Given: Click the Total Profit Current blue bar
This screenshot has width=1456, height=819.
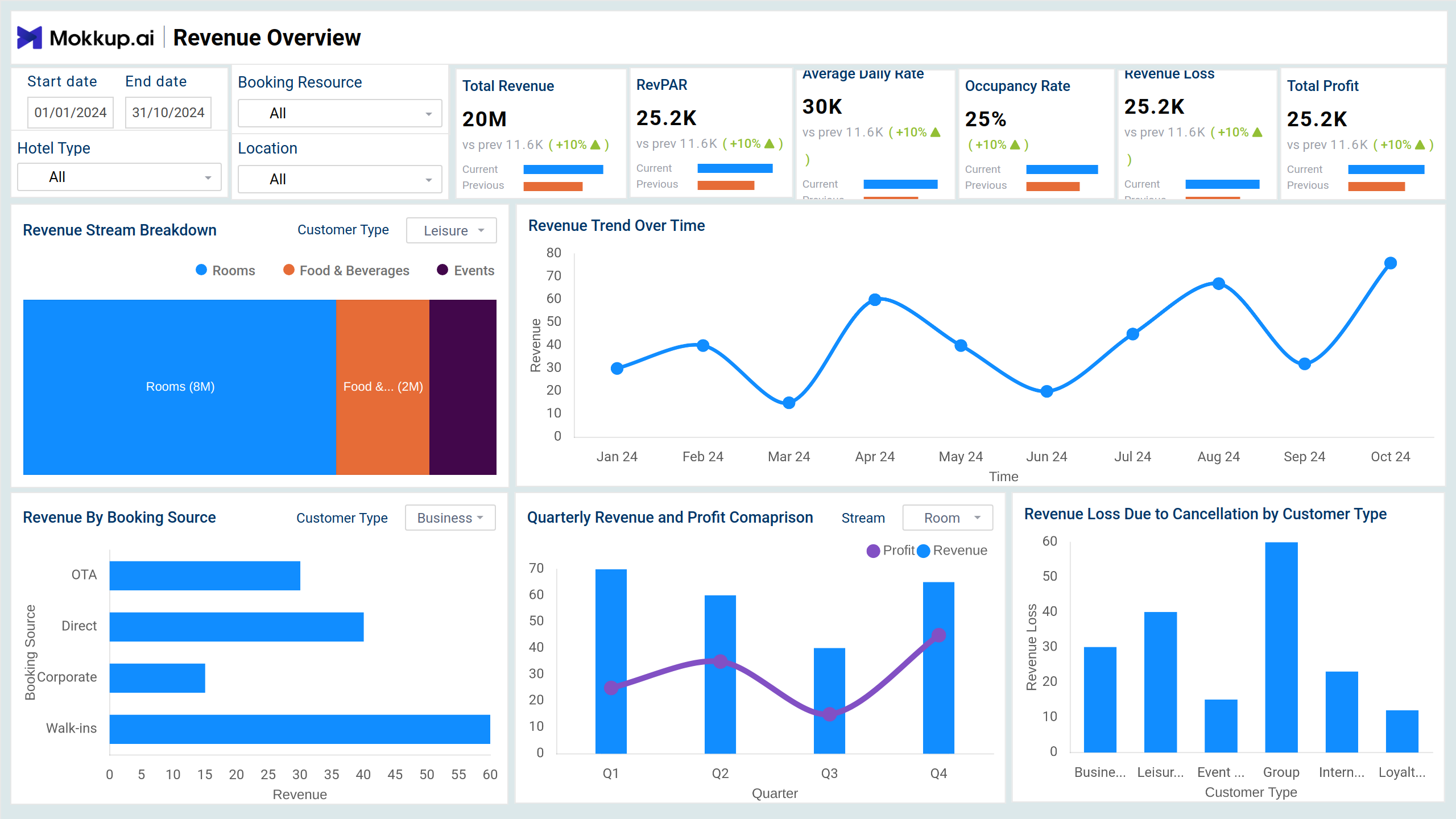Looking at the screenshot, I should (1387, 169).
